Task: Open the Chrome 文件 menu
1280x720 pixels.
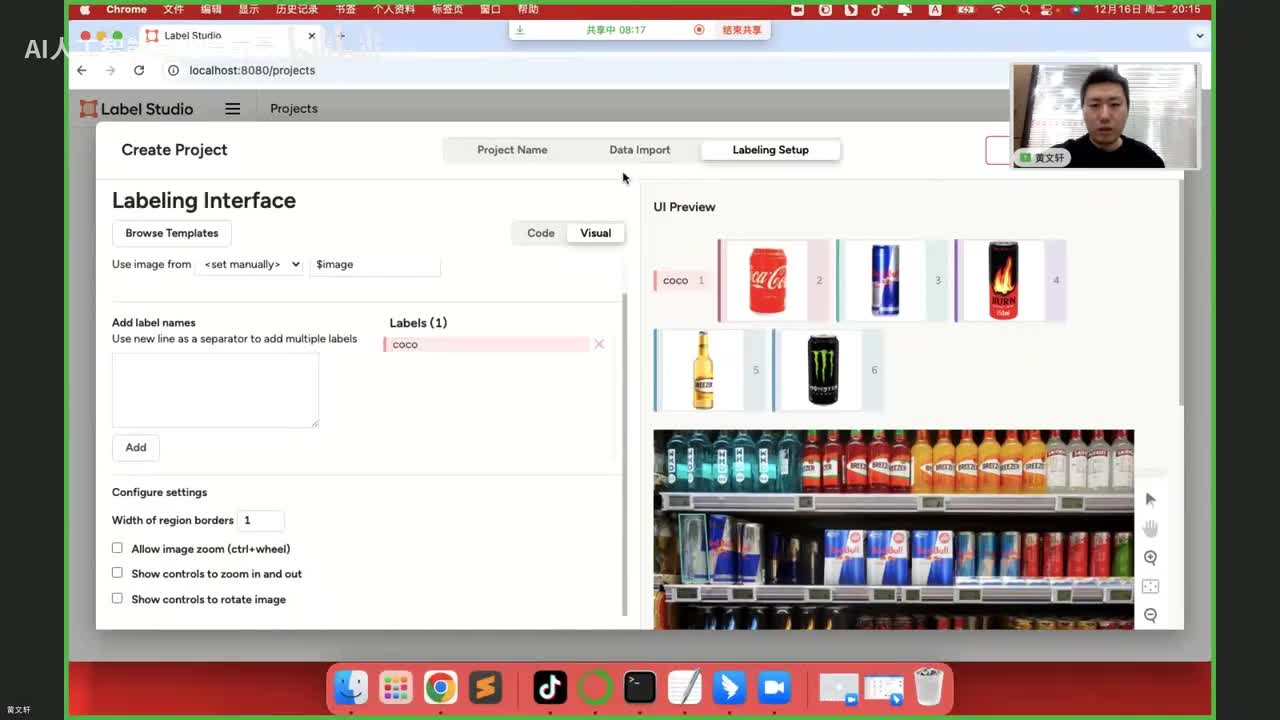Action: click(173, 9)
